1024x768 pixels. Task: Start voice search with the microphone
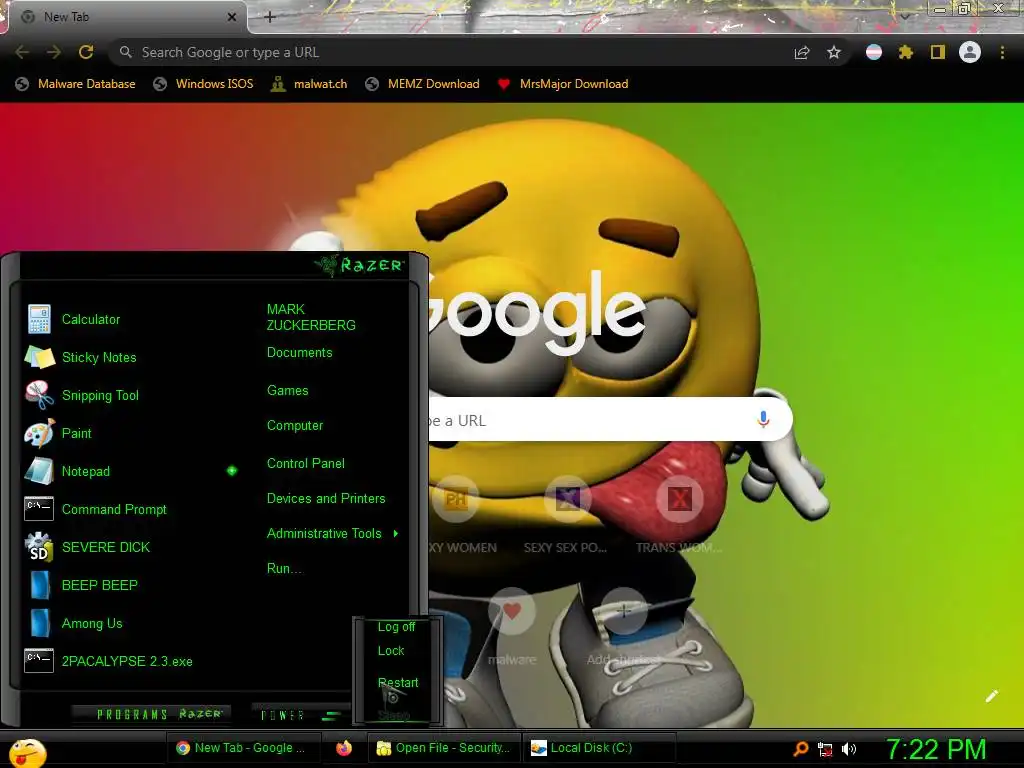[x=763, y=419]
